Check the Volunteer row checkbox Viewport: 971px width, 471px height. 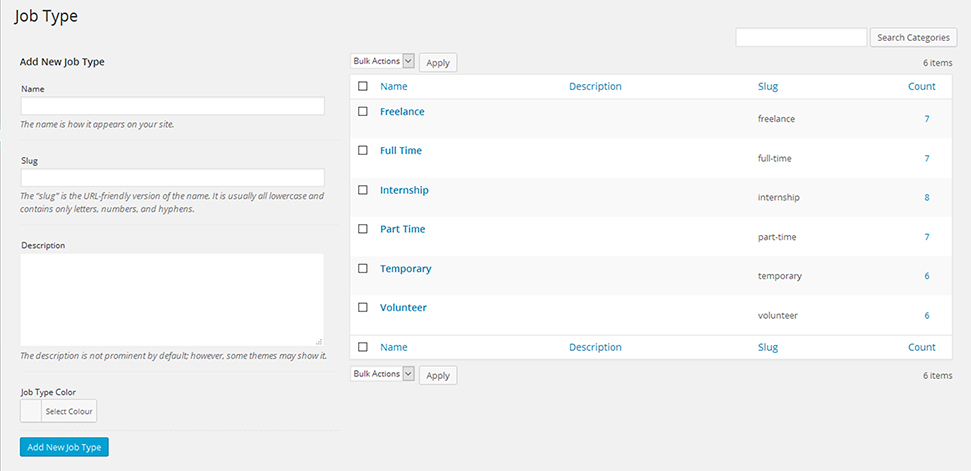click(363, 308)
